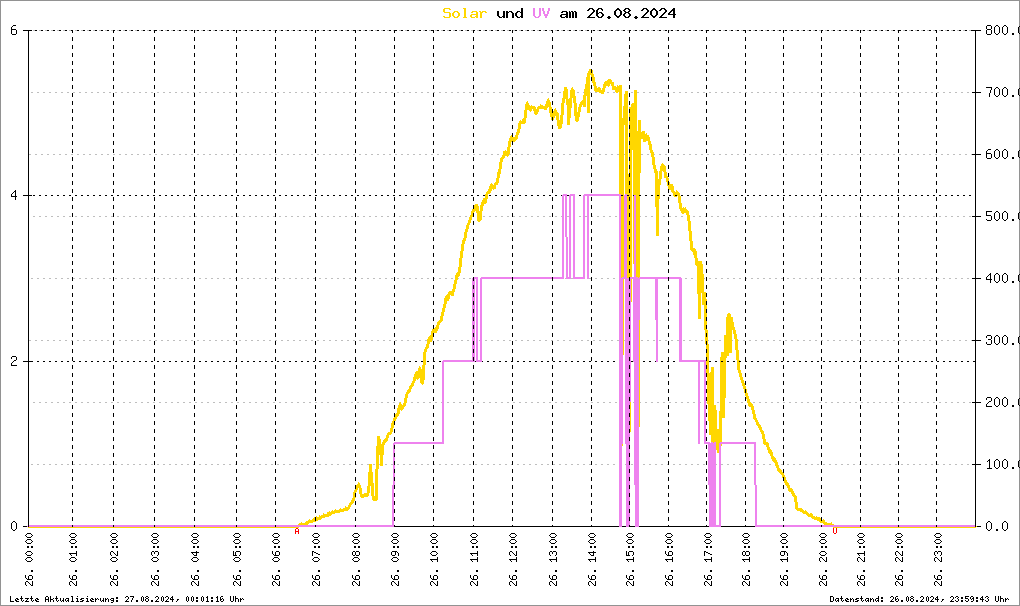Click the time label "26. 16:00"
This screenshot has width=1020, height=606.
pyautogui.click(x=669, y=559)
